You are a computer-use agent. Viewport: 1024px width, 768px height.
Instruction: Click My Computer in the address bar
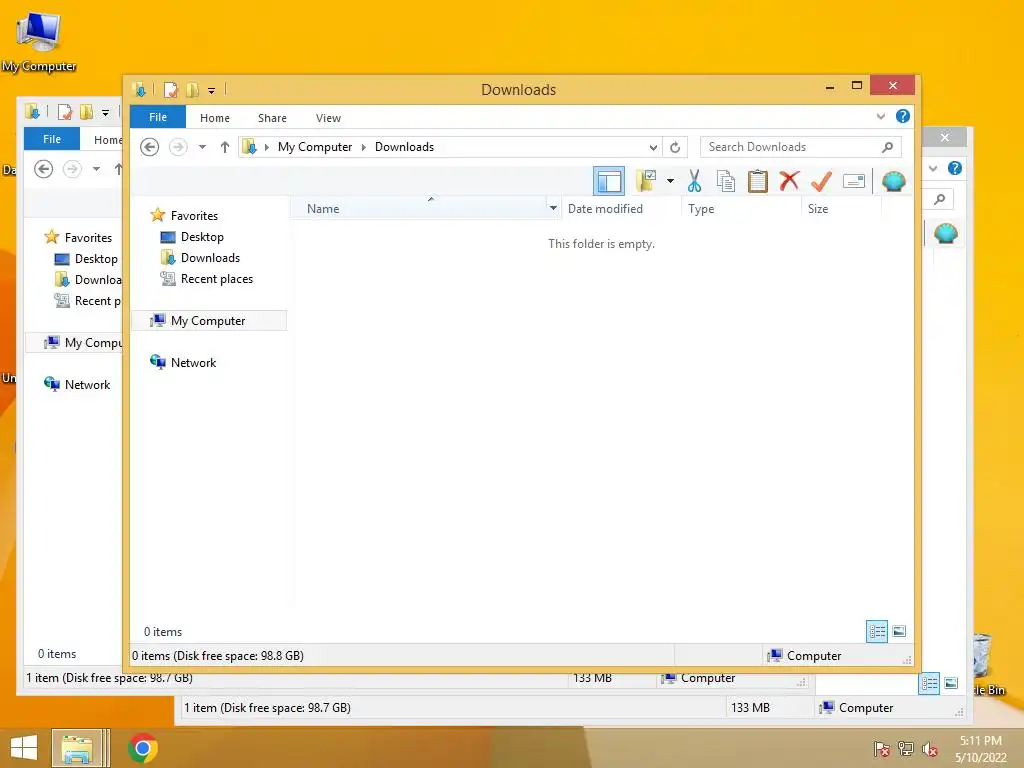[315, 147]
